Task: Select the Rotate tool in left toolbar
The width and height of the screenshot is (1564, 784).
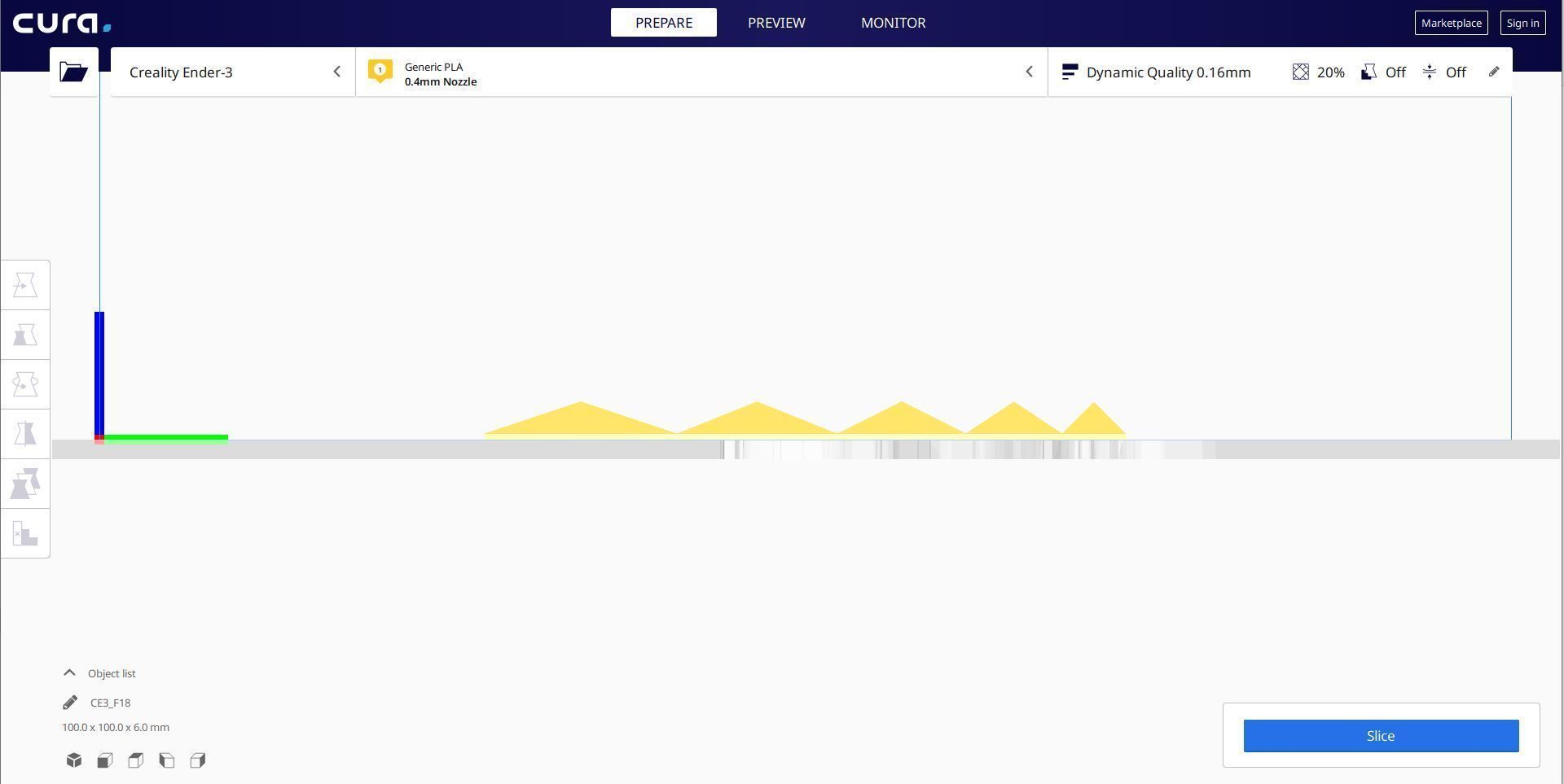Action: [x=25, y=384]
